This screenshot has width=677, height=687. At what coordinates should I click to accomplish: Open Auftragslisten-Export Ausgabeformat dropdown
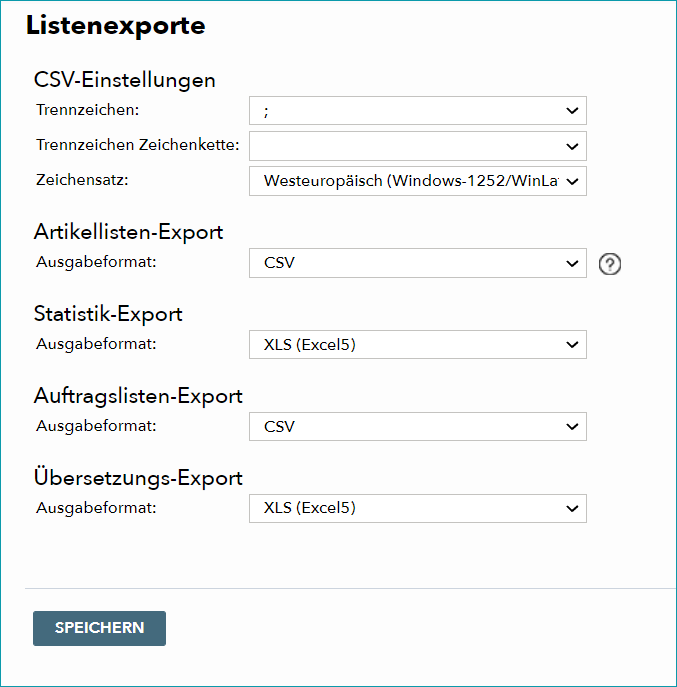(x=418, y=426)
